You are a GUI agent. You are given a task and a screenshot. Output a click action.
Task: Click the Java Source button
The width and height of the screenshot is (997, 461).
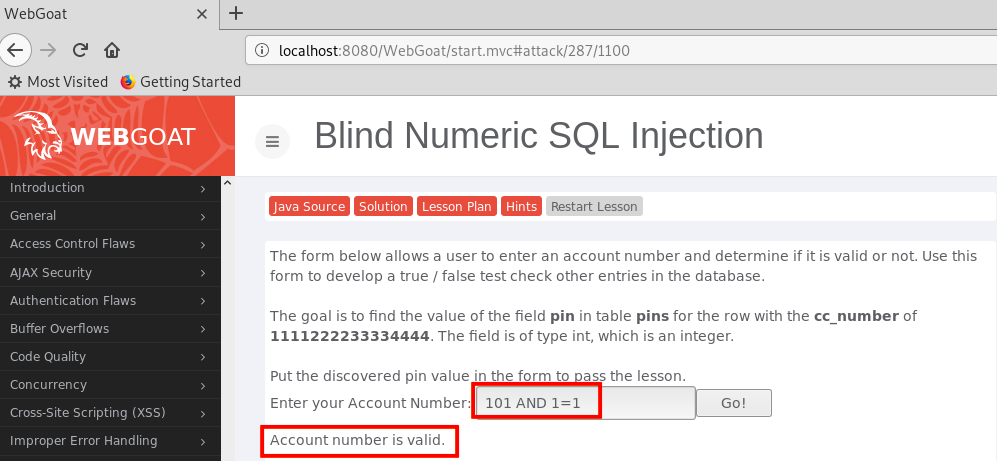(x=309, y=206)
